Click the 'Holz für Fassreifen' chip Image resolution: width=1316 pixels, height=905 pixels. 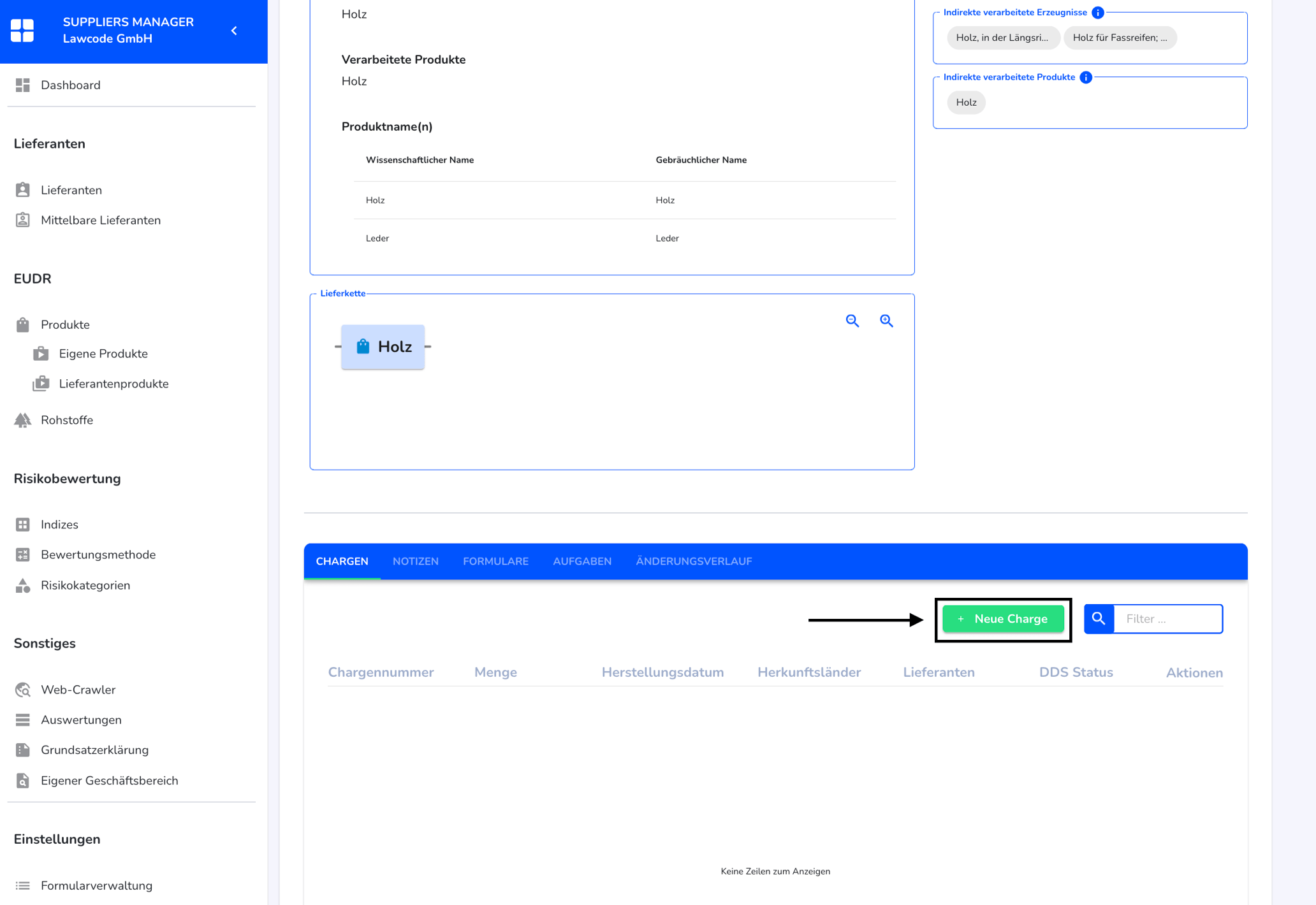click(1120, 38)
